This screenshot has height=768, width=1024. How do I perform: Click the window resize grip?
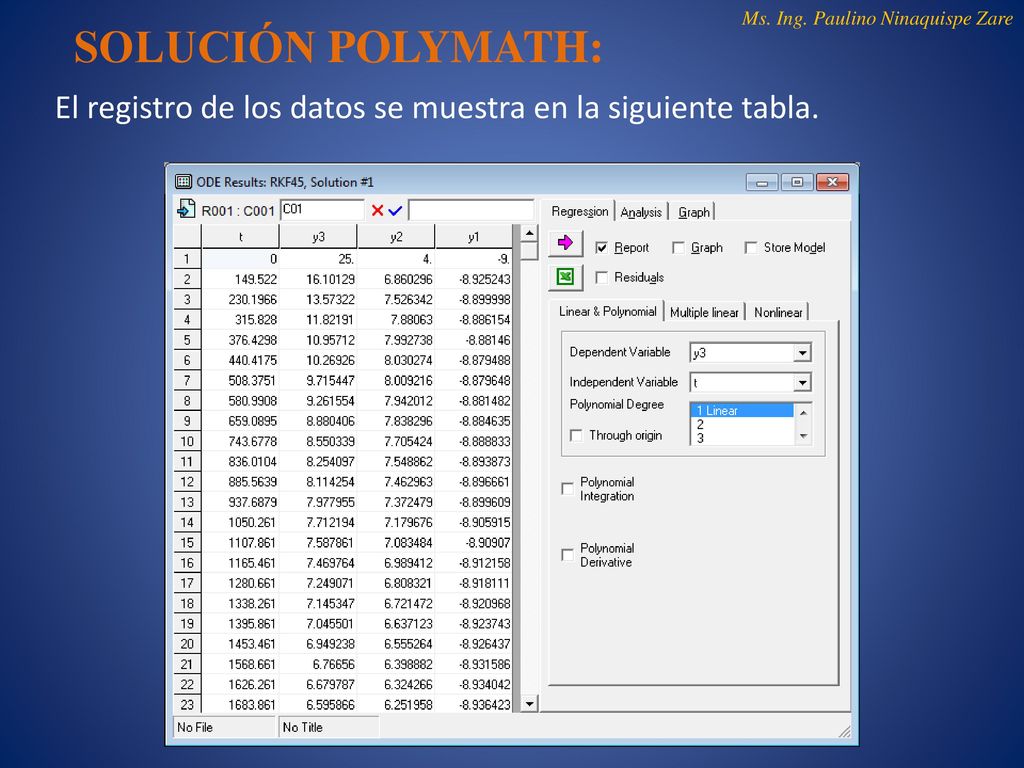844,731
